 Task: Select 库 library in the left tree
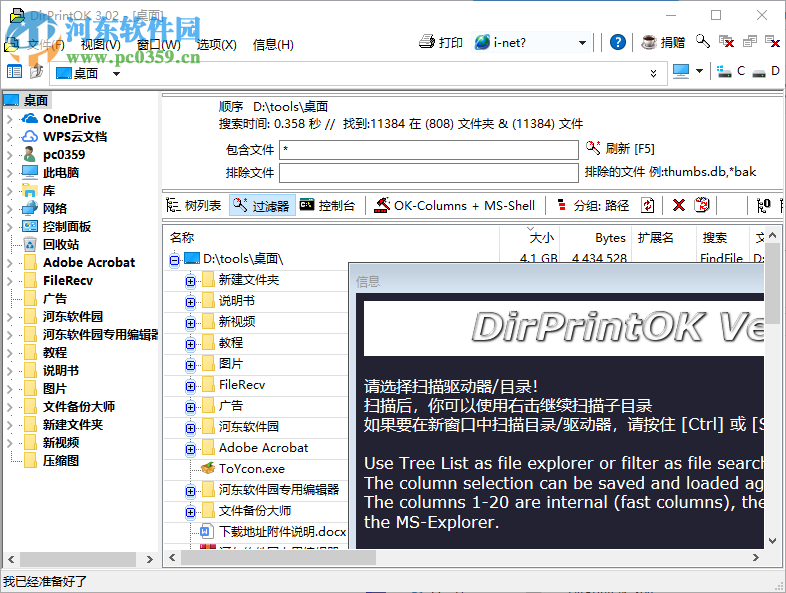click(49, 190)
